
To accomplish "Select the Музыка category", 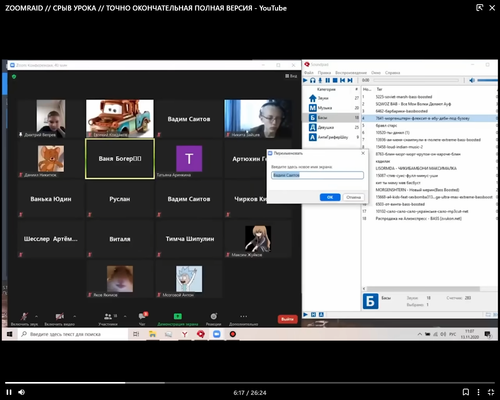I will (x=331, y=108).
